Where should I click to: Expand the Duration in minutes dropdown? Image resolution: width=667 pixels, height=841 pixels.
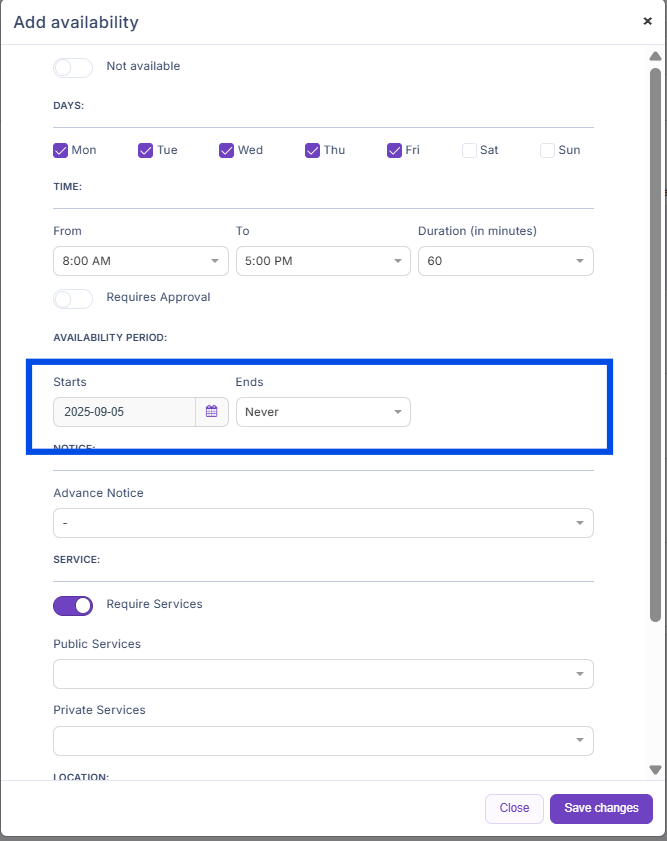pyautogui.click(x=505, y=261)
